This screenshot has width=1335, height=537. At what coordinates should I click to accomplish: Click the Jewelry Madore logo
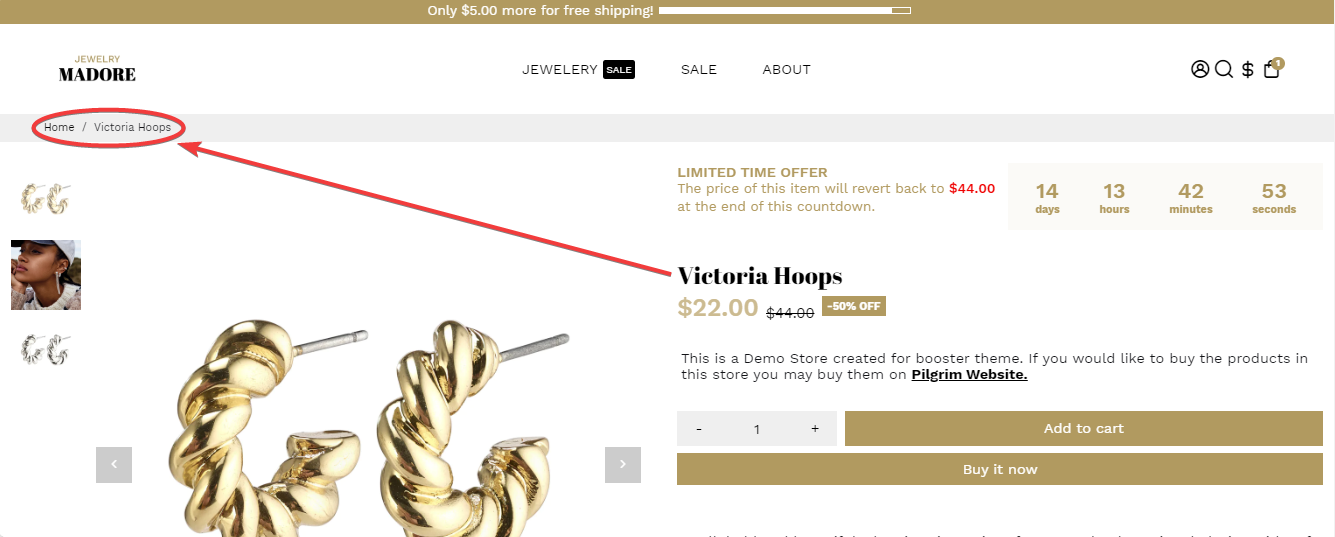pyautogui.click(x=97, y=69)
